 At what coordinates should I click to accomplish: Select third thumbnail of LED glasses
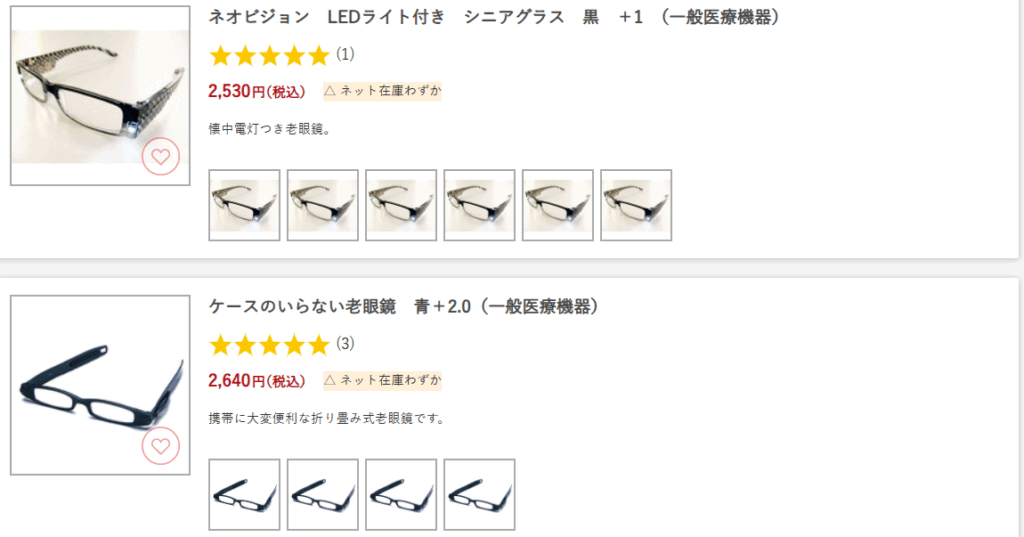click(401, 205)
